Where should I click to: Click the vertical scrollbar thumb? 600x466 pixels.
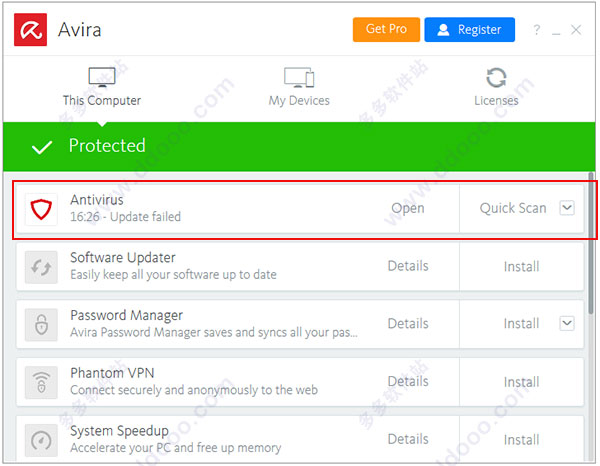tap(591, 243)
